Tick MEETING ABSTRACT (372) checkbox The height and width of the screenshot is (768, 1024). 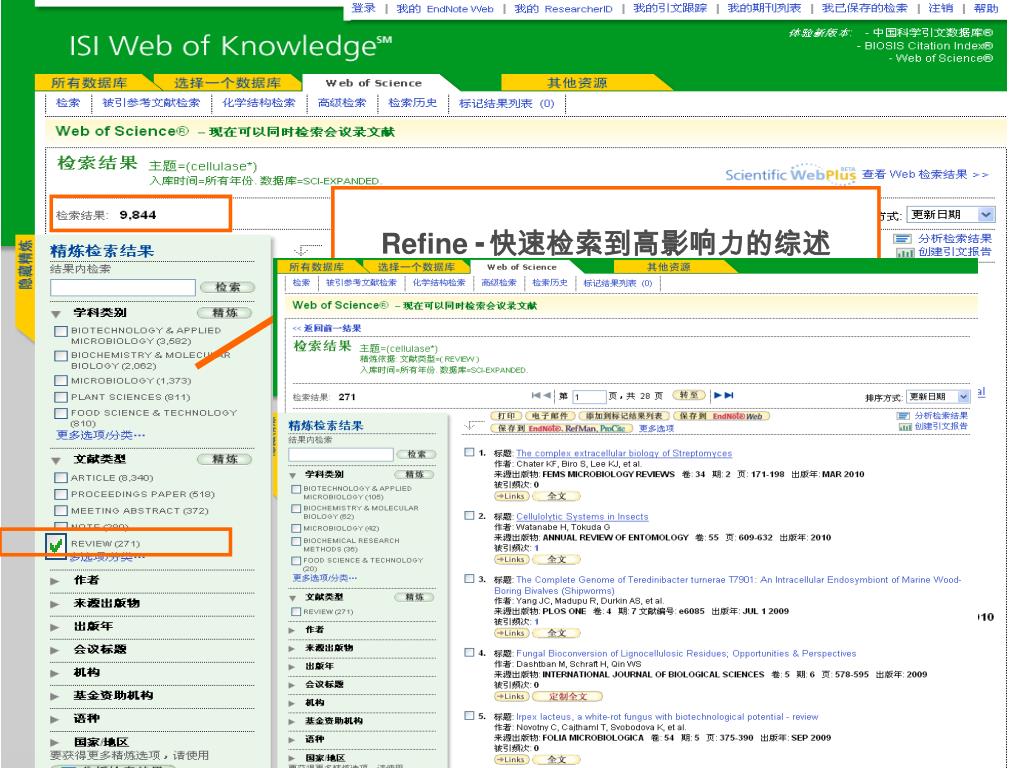[61, 511]
